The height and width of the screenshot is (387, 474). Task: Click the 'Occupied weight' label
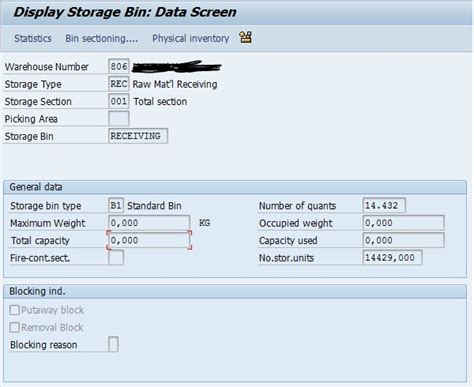(x=296, y=223)
